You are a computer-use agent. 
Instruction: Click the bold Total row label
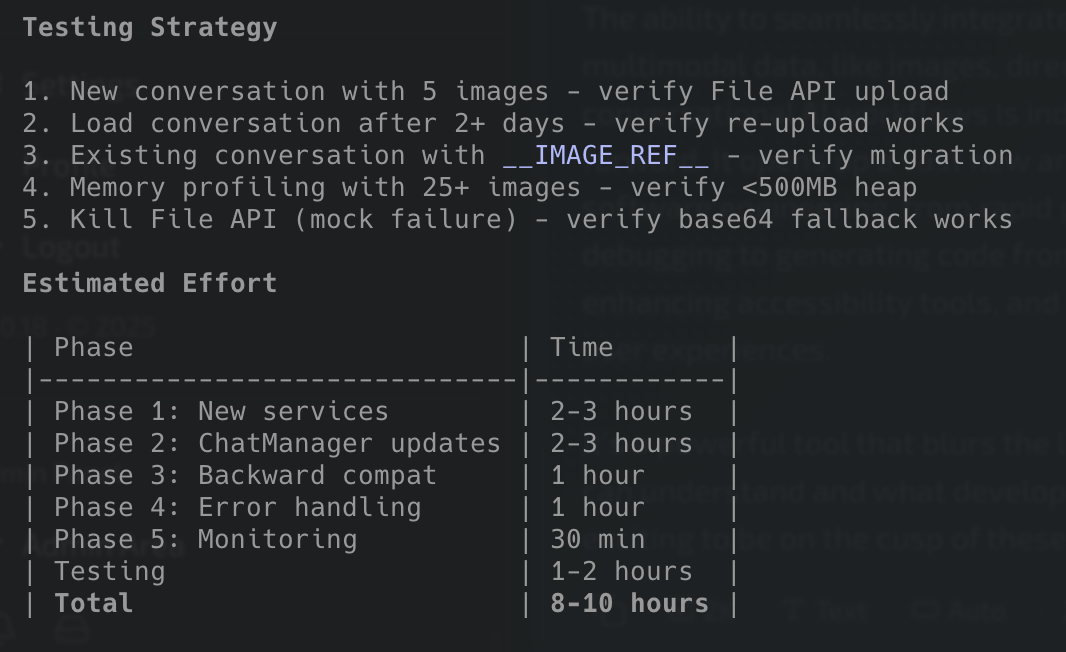(94, 603)
